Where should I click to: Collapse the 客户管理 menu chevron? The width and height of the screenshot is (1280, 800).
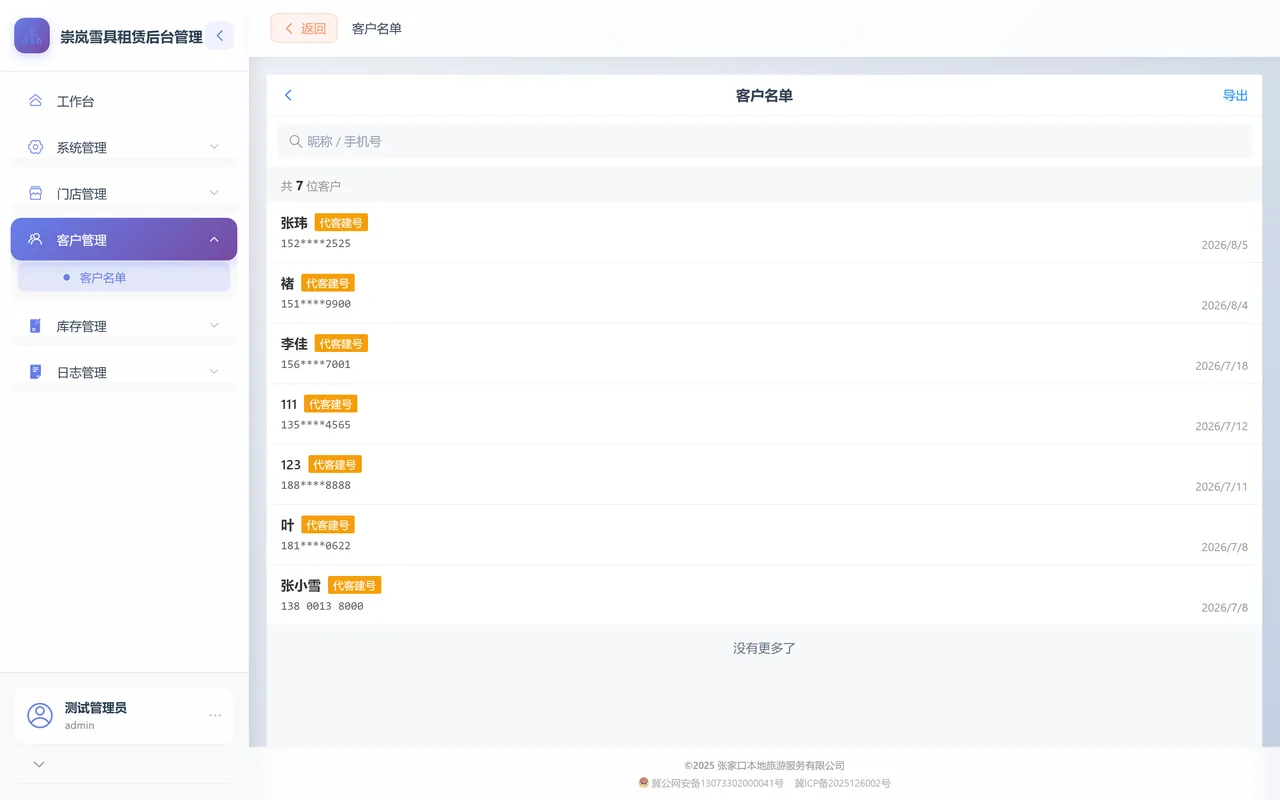tap(214, 239)
